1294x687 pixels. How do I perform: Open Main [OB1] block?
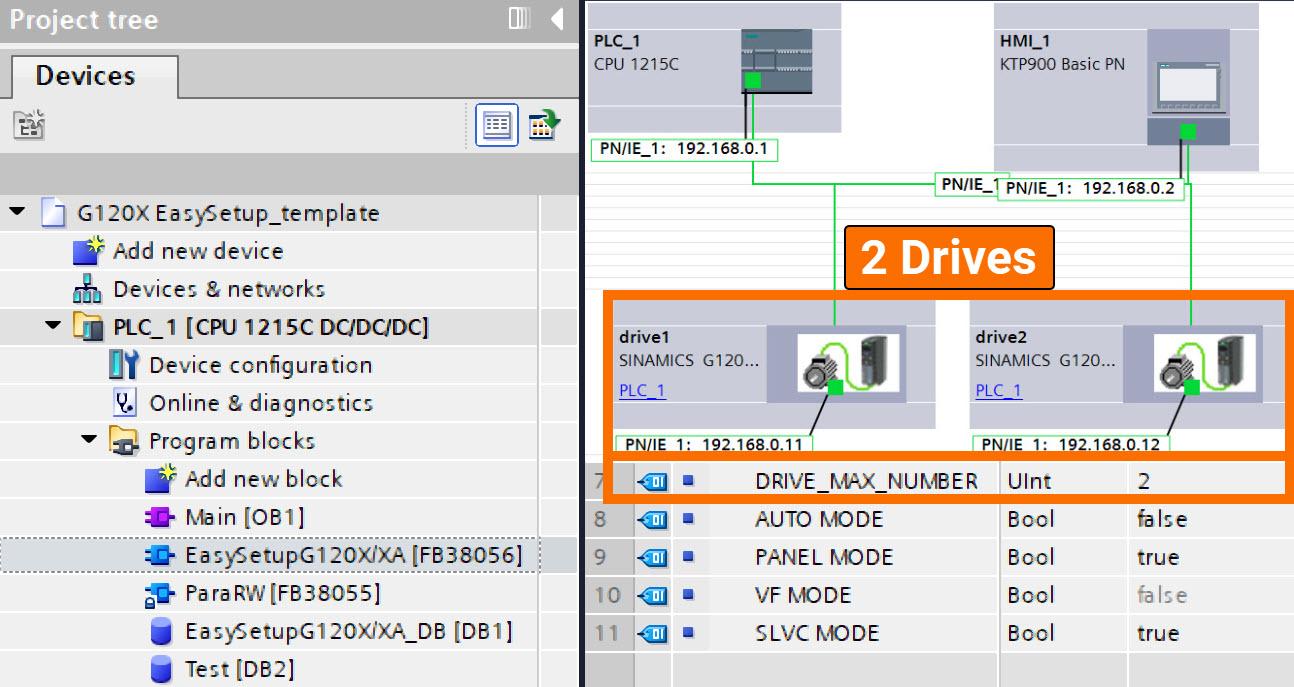coord(244,517)
